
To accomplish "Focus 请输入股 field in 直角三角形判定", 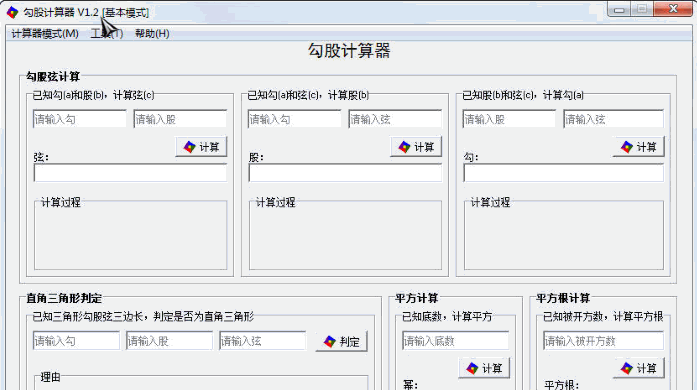I will (169, 341).
